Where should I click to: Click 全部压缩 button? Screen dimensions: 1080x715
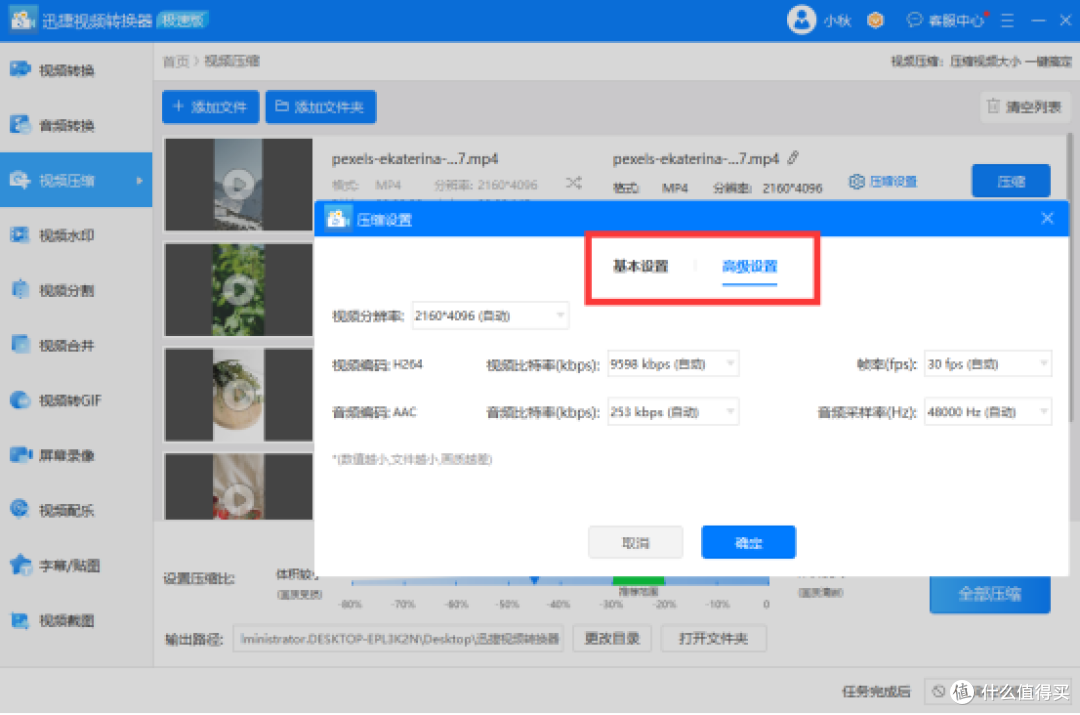[x=990, y=594]
